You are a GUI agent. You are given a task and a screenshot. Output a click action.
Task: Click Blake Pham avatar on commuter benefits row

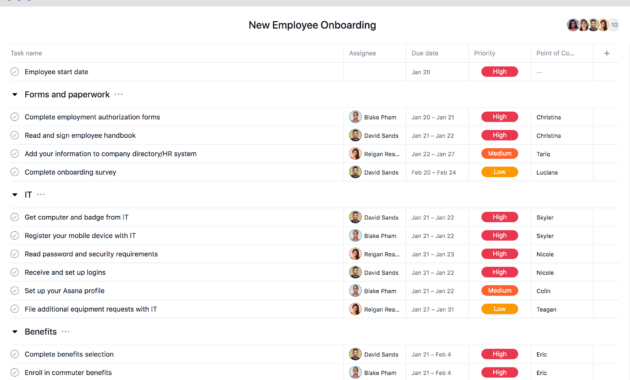pyautogui.click(x=355, y=372)
